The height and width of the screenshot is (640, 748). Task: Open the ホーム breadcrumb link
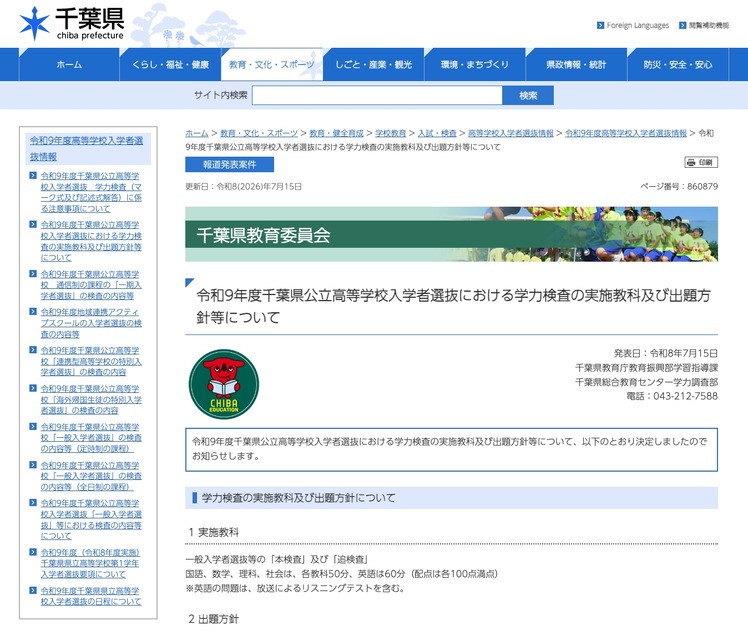coord(197,133)
